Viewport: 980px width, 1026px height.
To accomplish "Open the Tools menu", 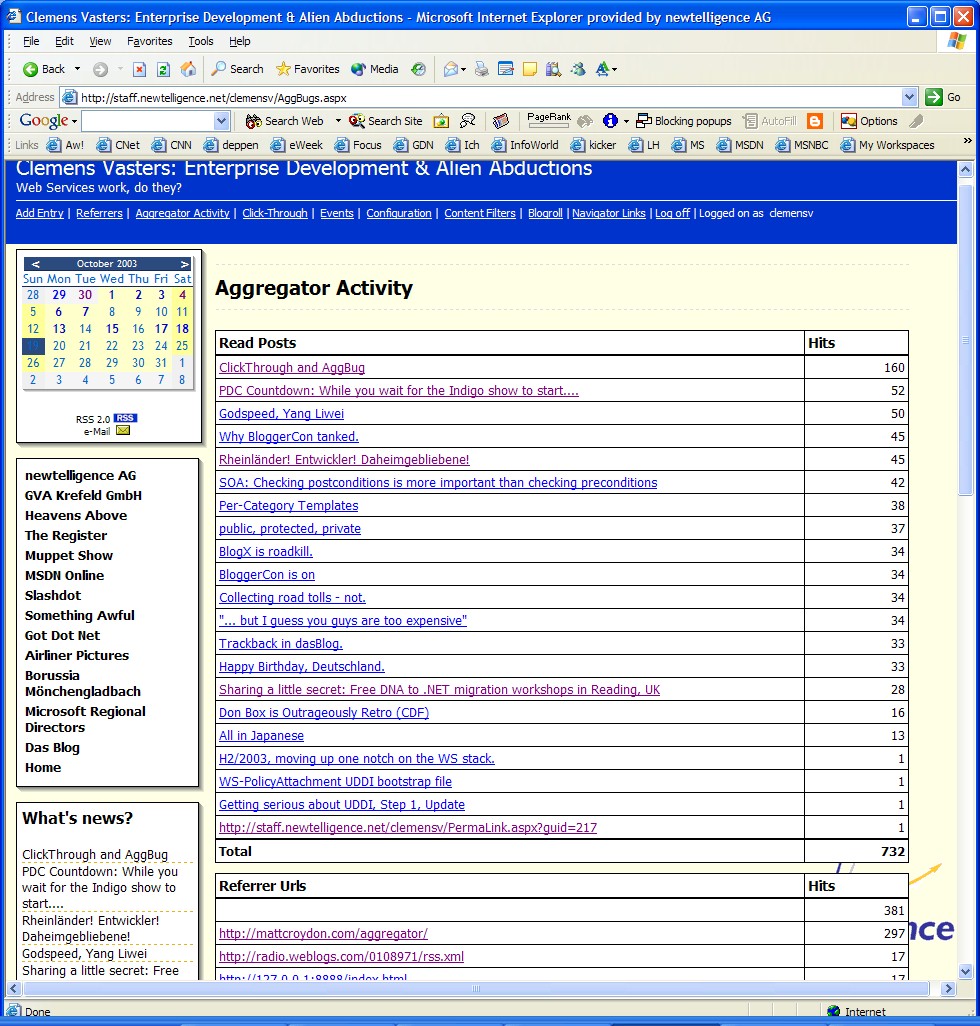I will [x=201, y=41].
